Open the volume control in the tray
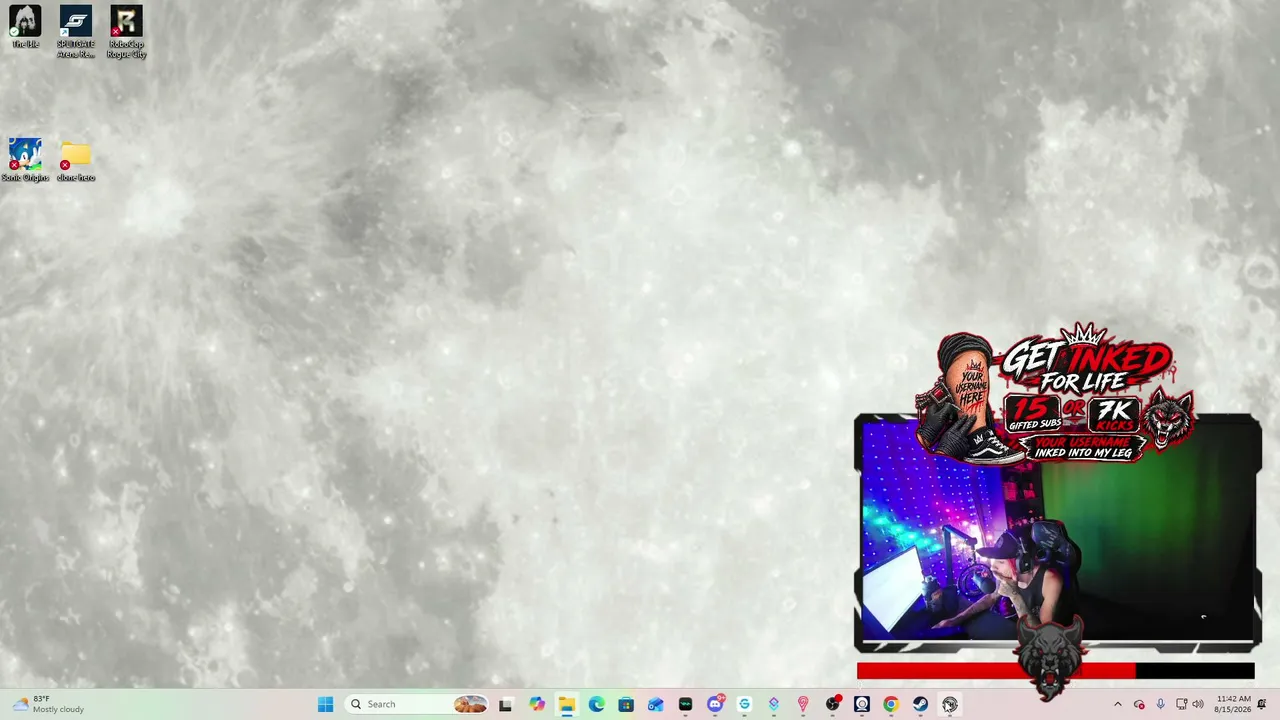Viewport: 1280px width, 720px height. click(x=1198, y=704)
